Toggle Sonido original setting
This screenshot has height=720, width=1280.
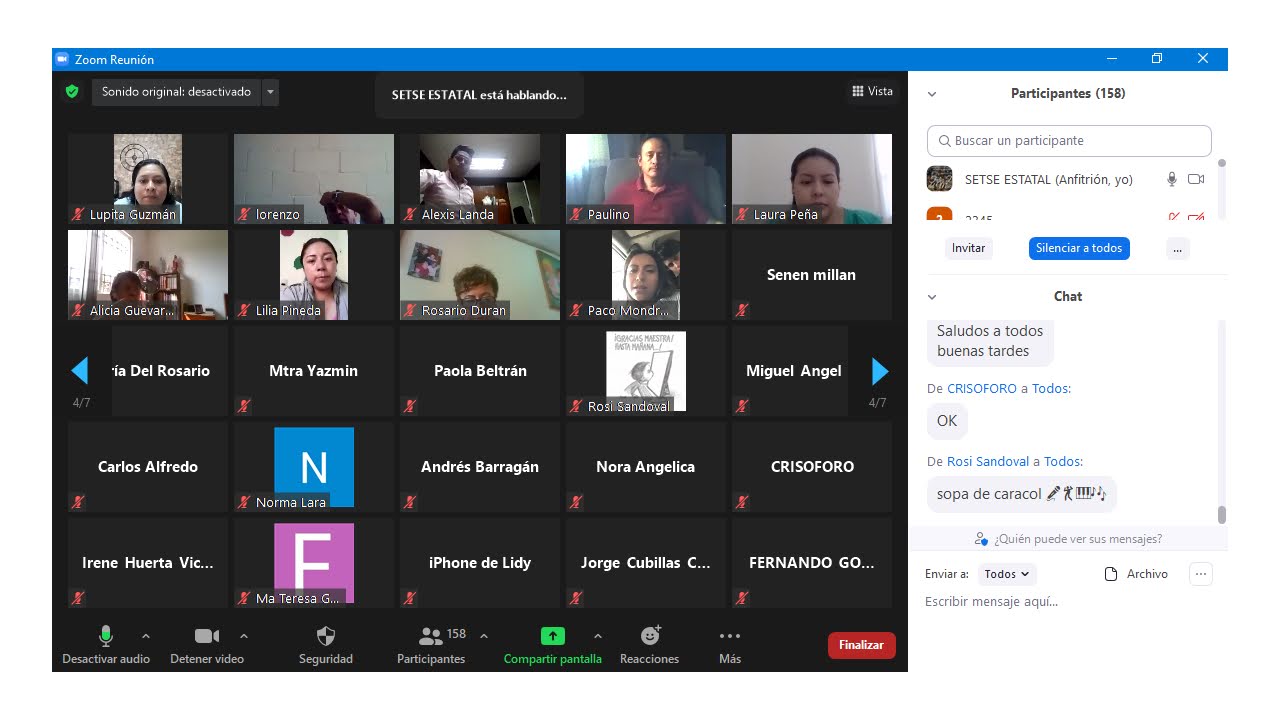[x=176, y=92]
